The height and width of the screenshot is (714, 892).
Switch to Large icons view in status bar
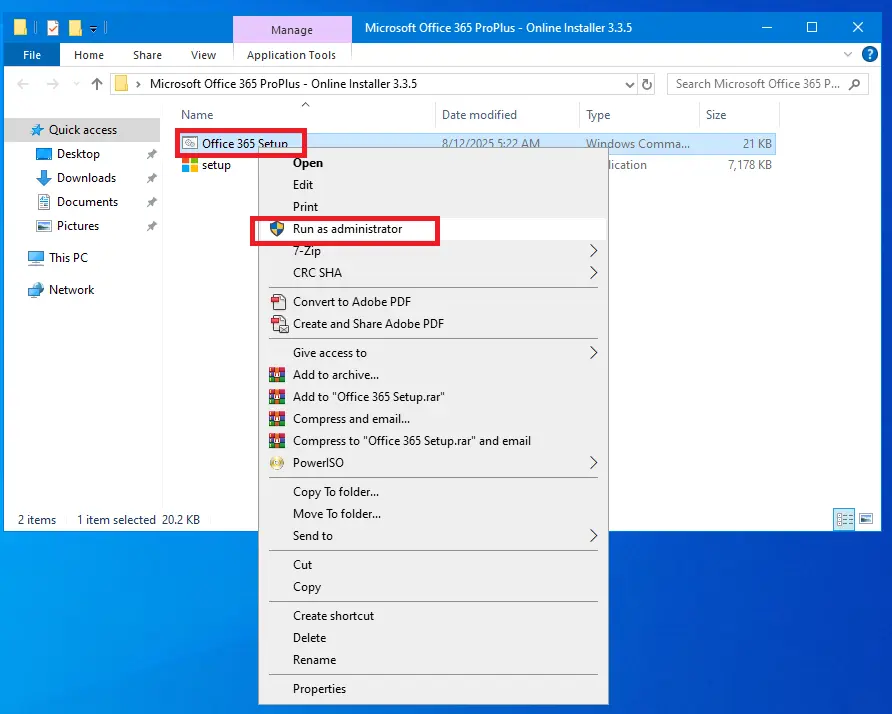[x=866, y=519]
